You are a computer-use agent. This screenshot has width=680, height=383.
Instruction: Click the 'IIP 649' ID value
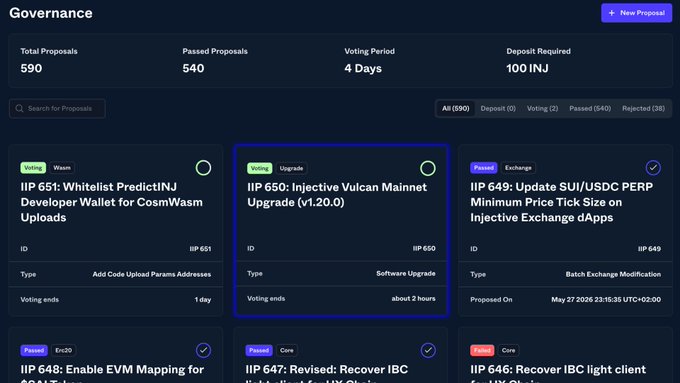(649, 249)
